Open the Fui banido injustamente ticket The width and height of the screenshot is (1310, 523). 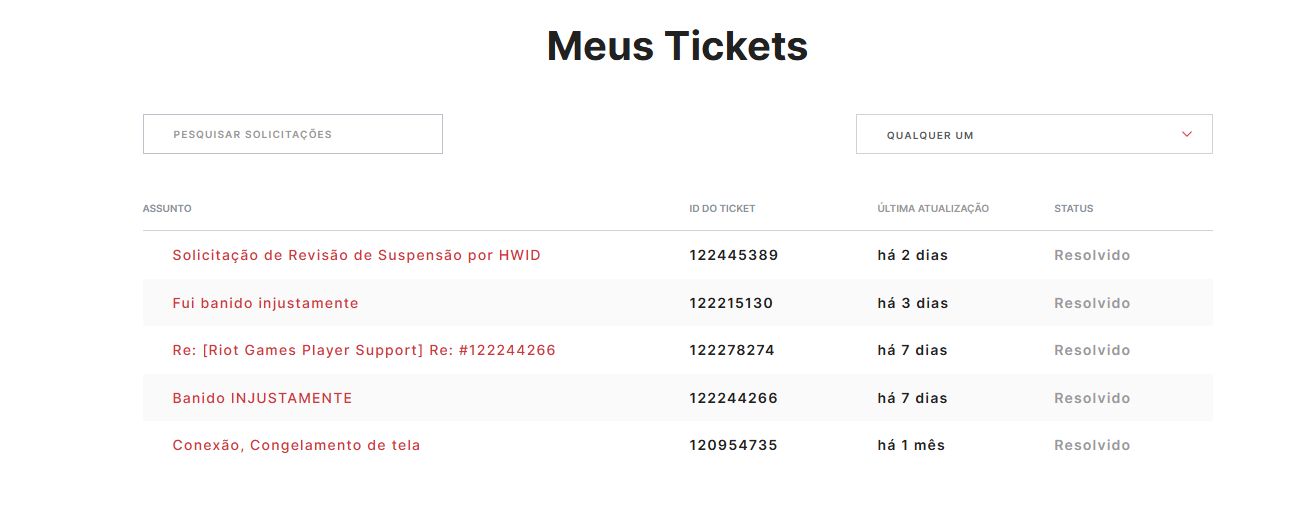click(265, 303)
